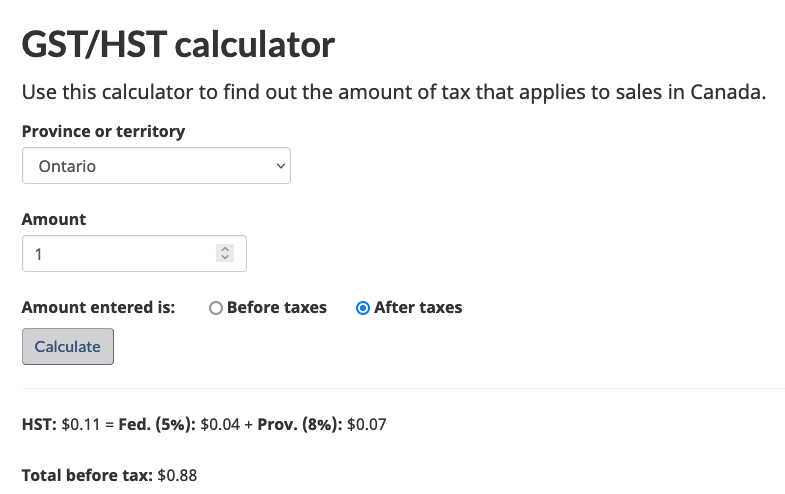The height and width of the screenshot is (494, 785).
Task: Open the Province or territory dropdown
Action: pyautogui.click(x=155, y=166)
